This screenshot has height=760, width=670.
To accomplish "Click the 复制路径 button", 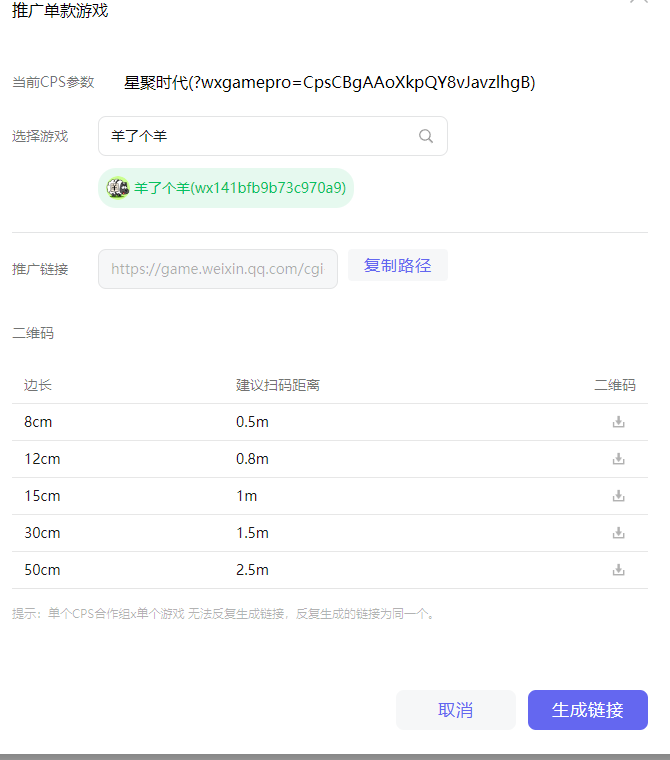I will (x=398, y=265).
